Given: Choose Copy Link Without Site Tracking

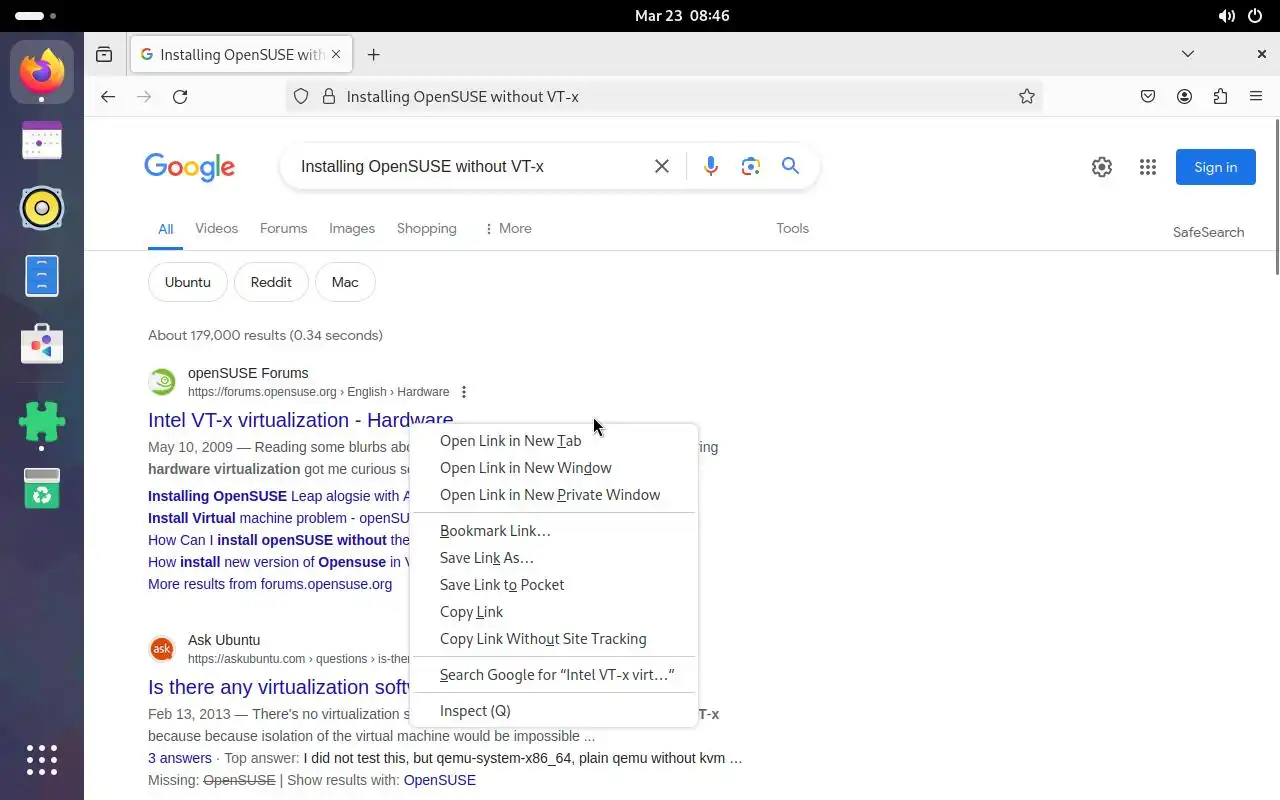Looking at the screenshot, I should (x=553, y=639).
